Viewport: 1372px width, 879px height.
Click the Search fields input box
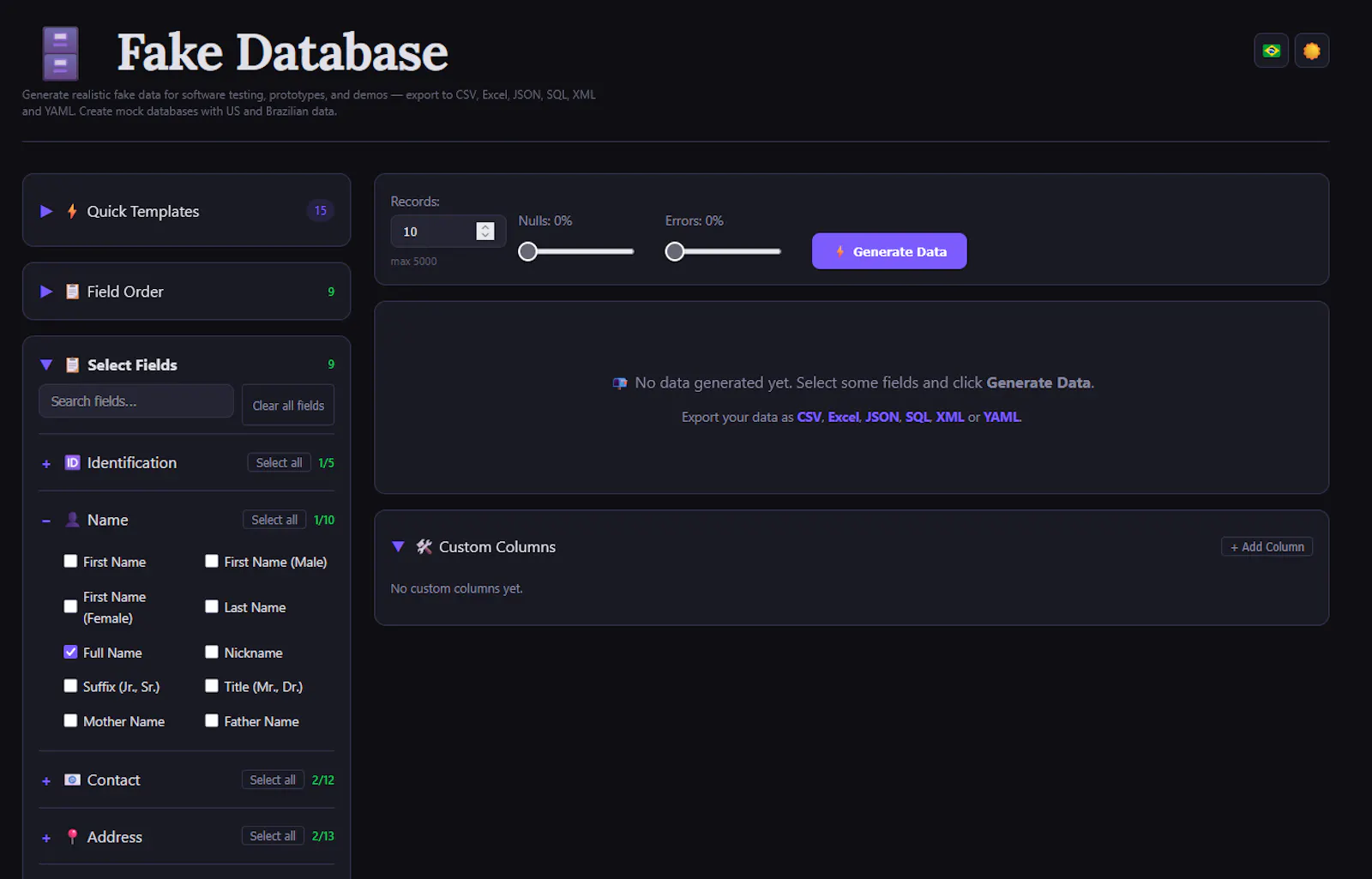coord(135,401)
